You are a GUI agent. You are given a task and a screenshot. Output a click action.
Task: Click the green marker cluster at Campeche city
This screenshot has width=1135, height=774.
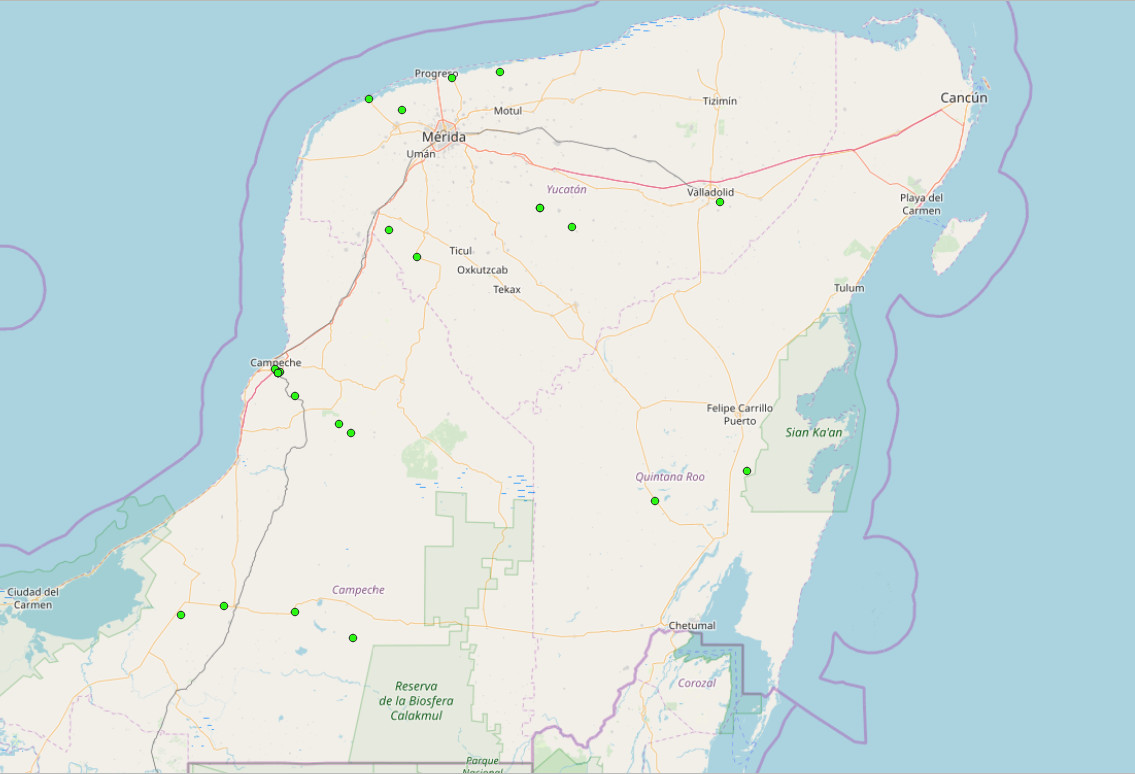(x=277, y=371)
